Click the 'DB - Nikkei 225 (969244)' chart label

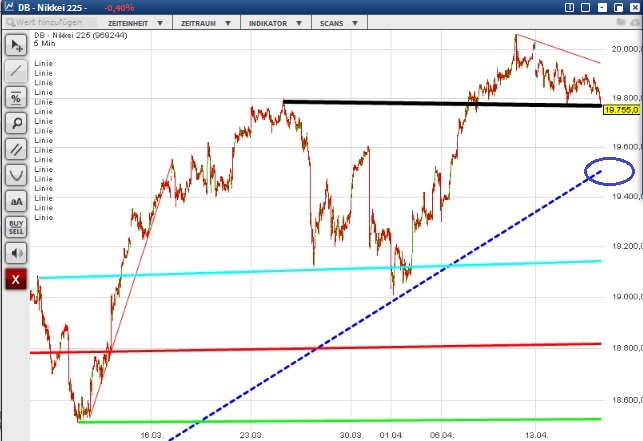point(81,35)
